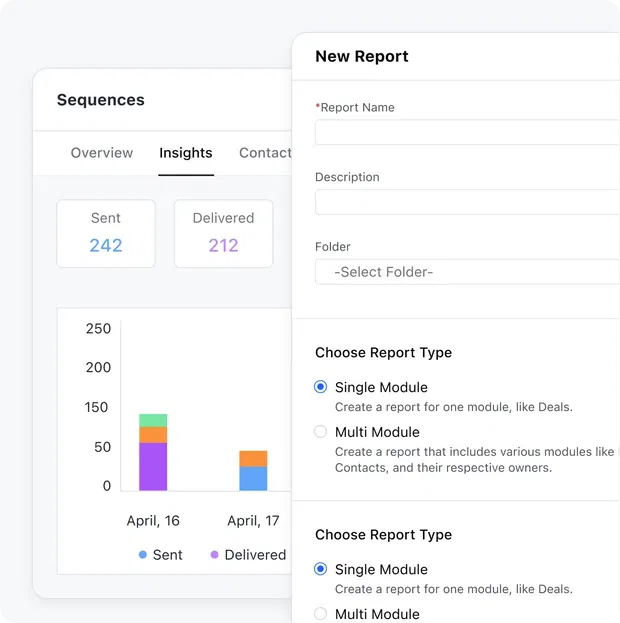This screenshot has height=623, width=620.
Task: Click the Report Name input field
Action: pos(467,133)
